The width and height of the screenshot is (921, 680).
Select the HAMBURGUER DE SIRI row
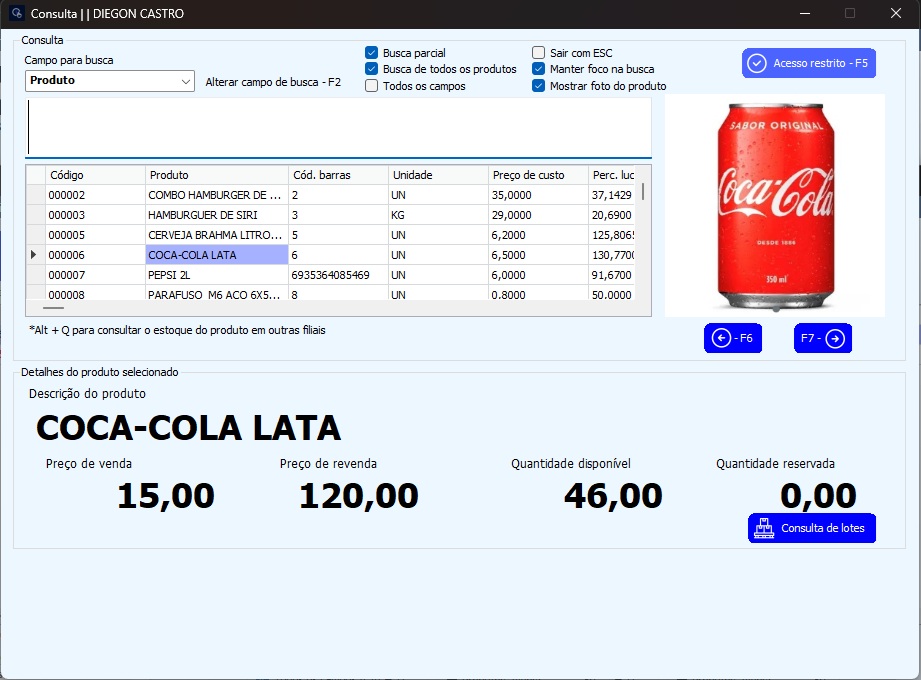(x=216, y=215)
